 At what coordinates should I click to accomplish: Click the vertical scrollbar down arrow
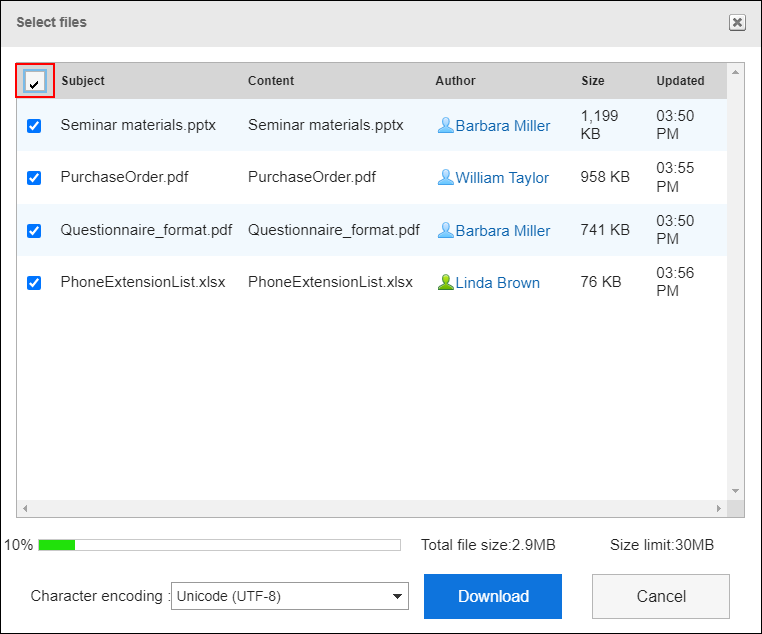coord(735,491)
